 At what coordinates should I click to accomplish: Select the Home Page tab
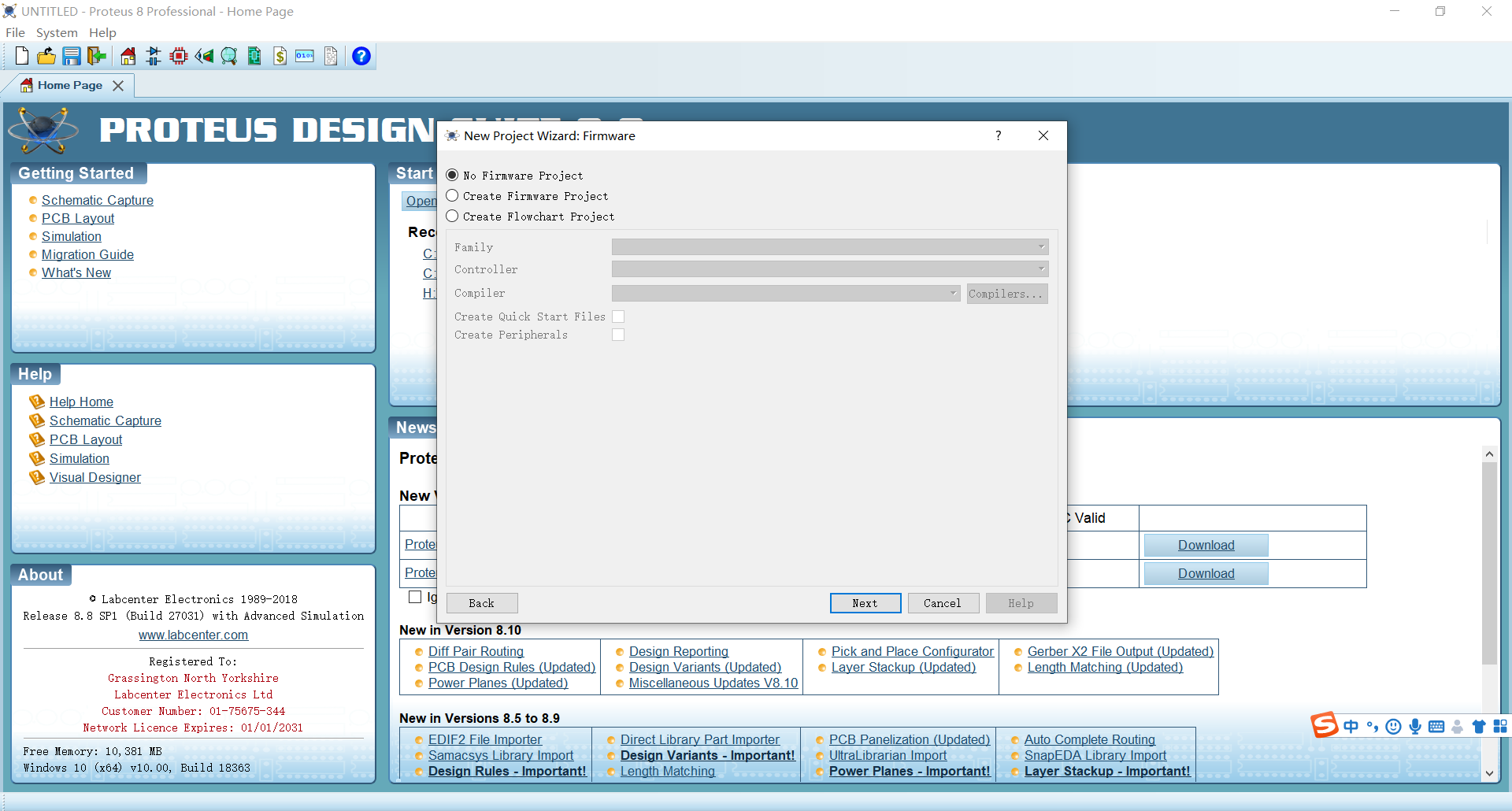coord(69,85)
